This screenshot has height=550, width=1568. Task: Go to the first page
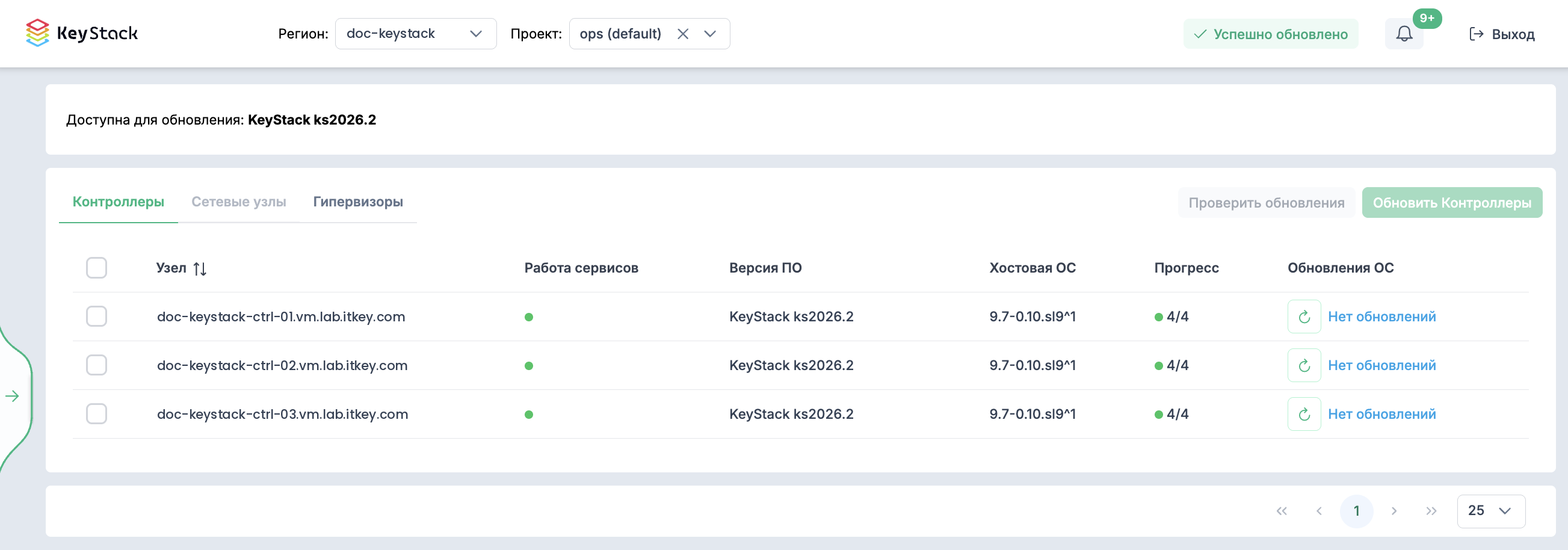[1282, 511]
